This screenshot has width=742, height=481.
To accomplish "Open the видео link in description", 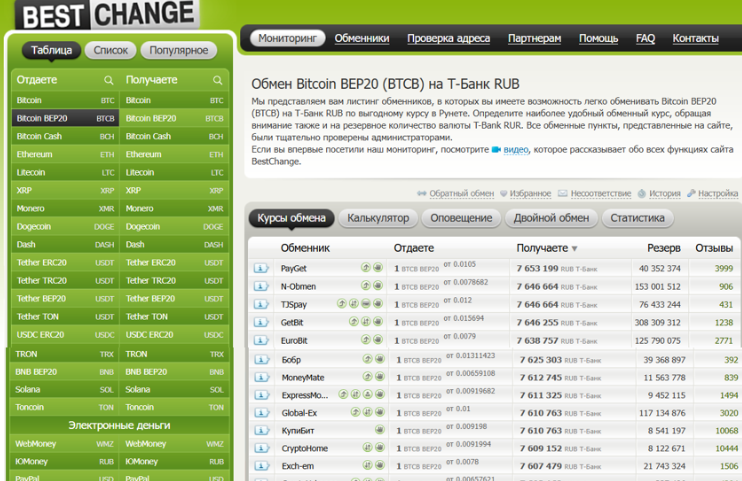I will point(516,150).
